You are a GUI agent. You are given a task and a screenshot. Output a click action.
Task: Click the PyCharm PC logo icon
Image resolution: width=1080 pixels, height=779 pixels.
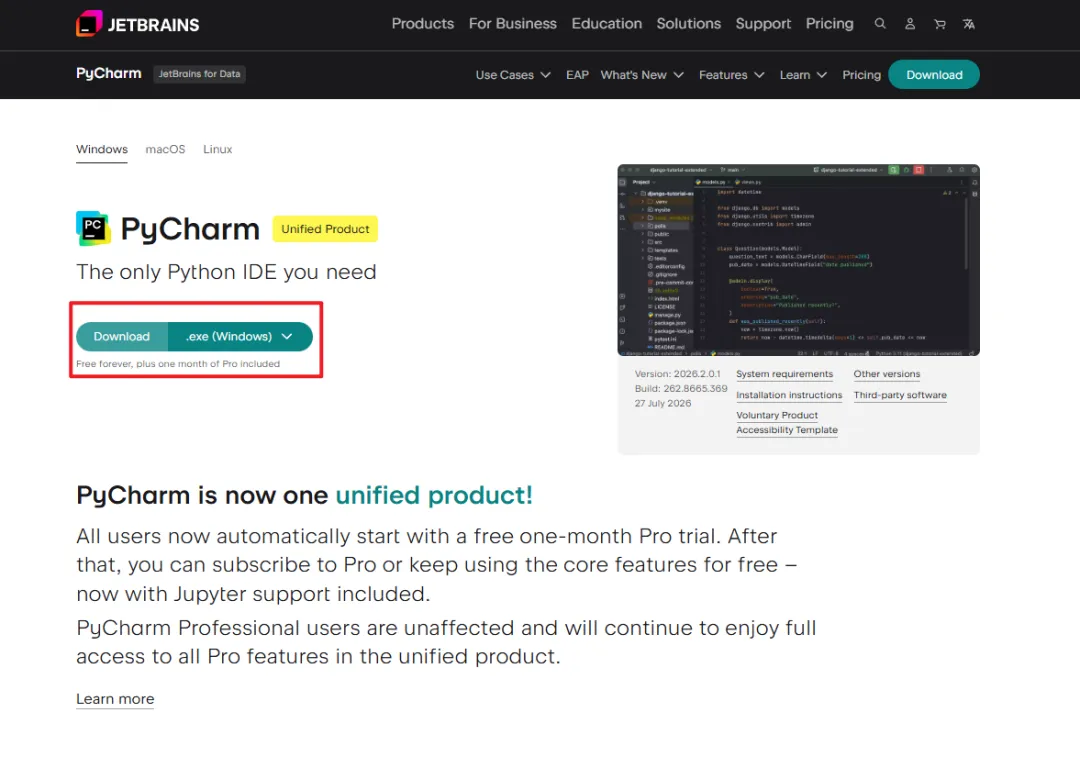tap(93, 229)
